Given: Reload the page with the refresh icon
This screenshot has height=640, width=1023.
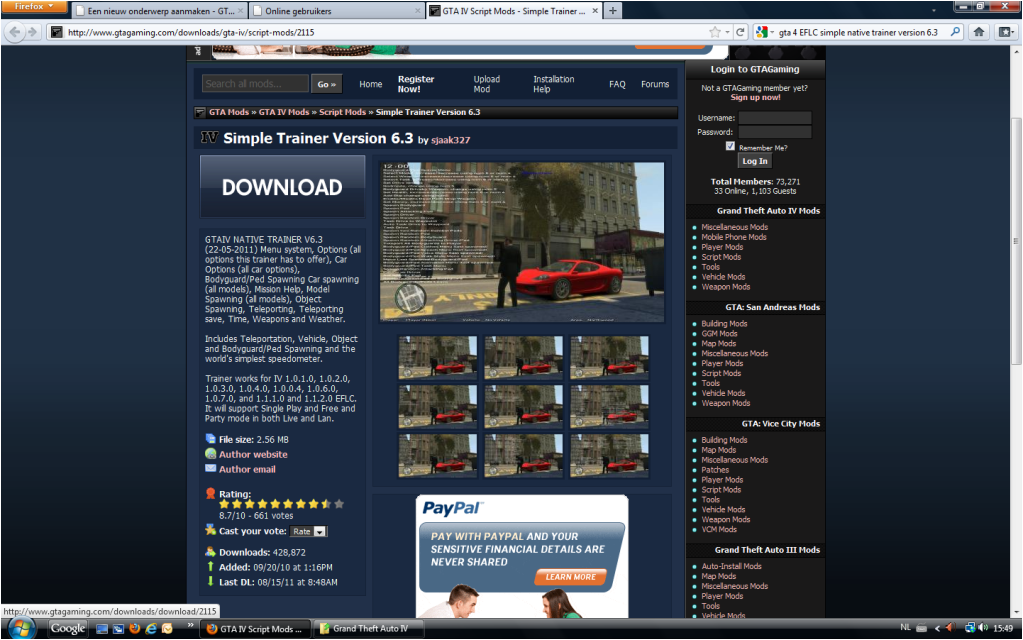Looking at the screenshot, I should coord(740,32).
